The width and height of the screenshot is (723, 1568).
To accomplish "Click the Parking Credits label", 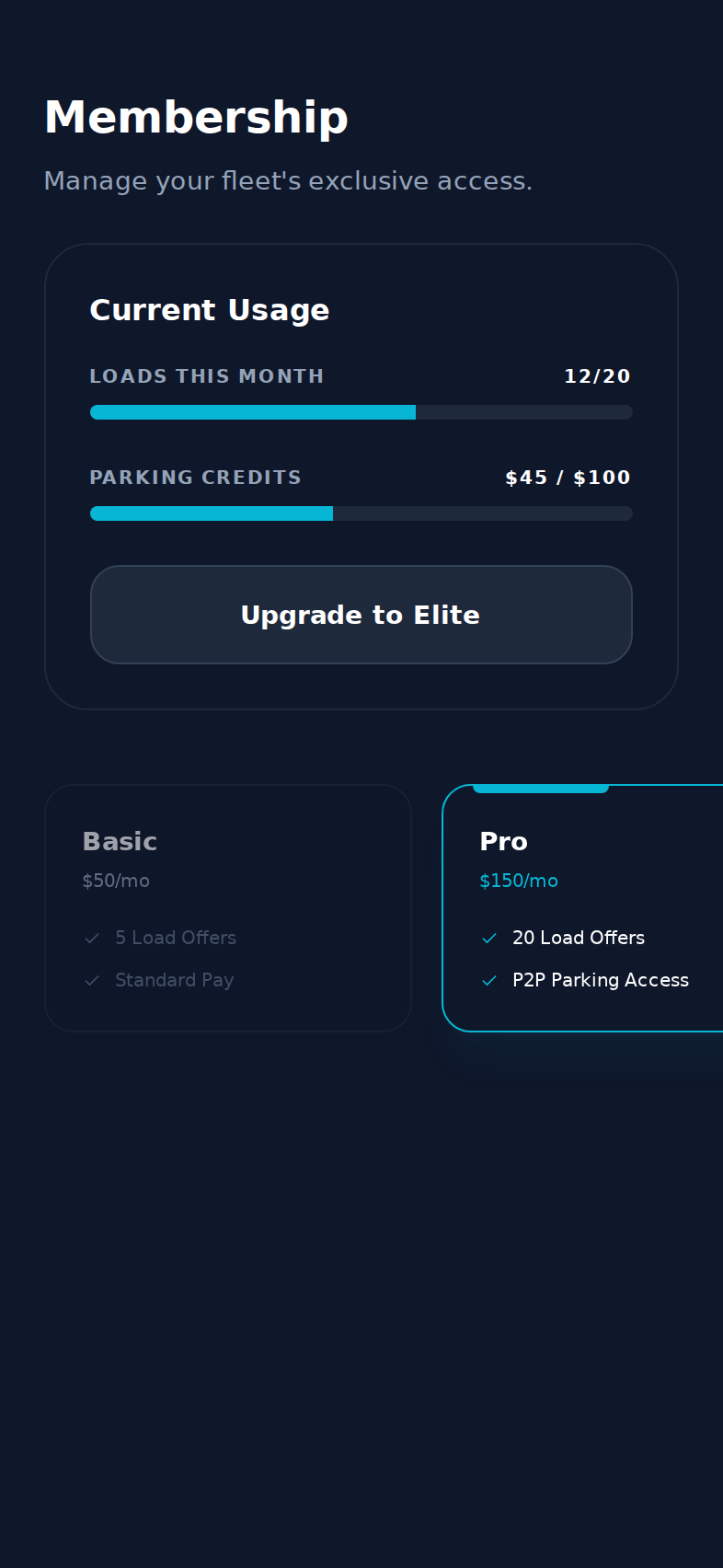I will (196, 478).
